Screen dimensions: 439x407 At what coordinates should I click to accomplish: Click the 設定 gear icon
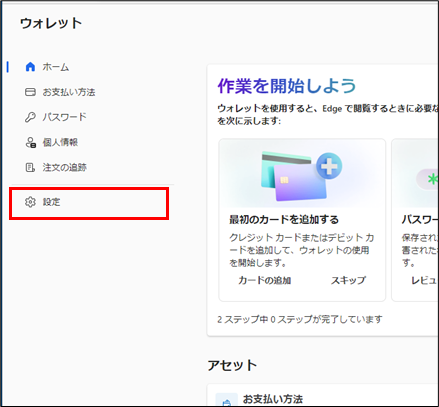click(30, 202)
